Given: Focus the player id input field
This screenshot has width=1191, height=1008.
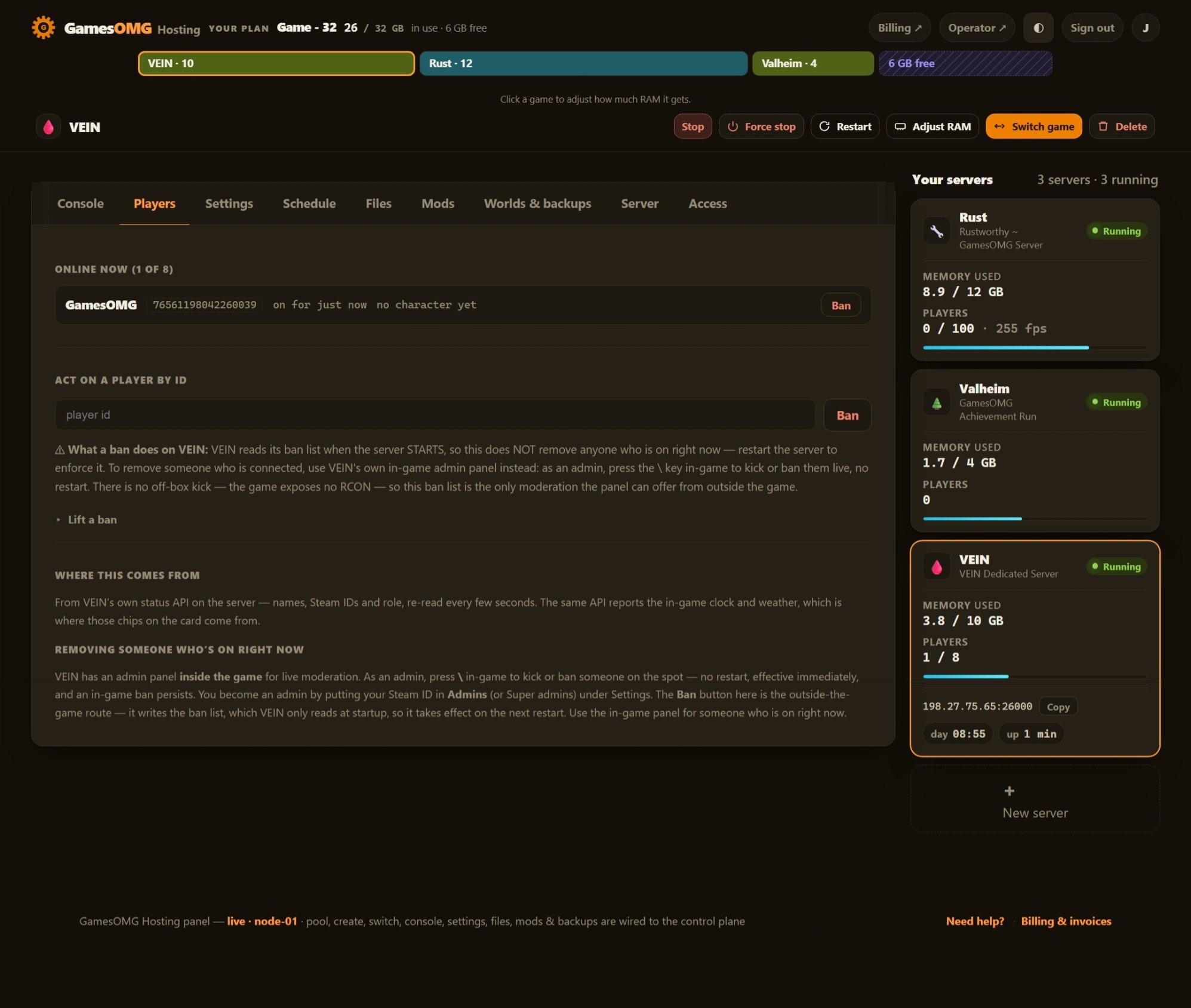Looking at the screenshot, I should tap(435, 415).
